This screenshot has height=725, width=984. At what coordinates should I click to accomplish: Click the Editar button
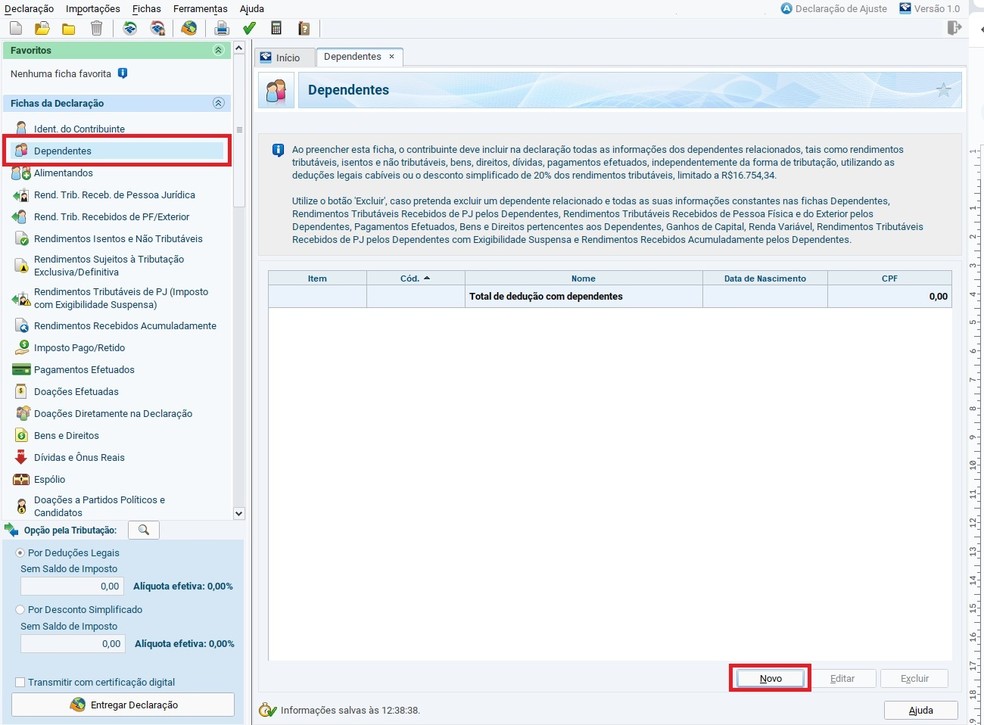click(842, 679)
